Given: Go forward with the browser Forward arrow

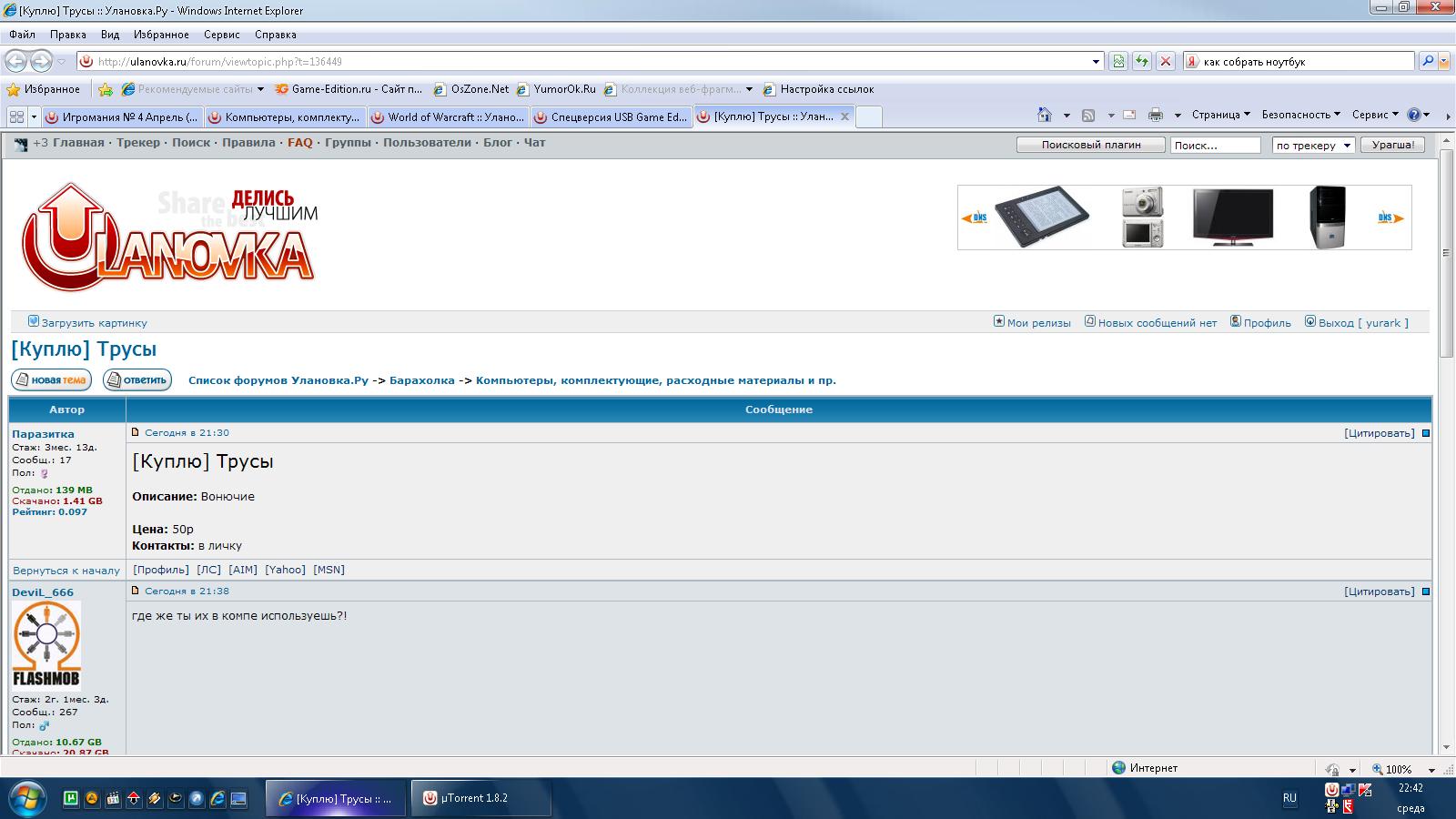Looking at the screenshot, I should (41, 61).
